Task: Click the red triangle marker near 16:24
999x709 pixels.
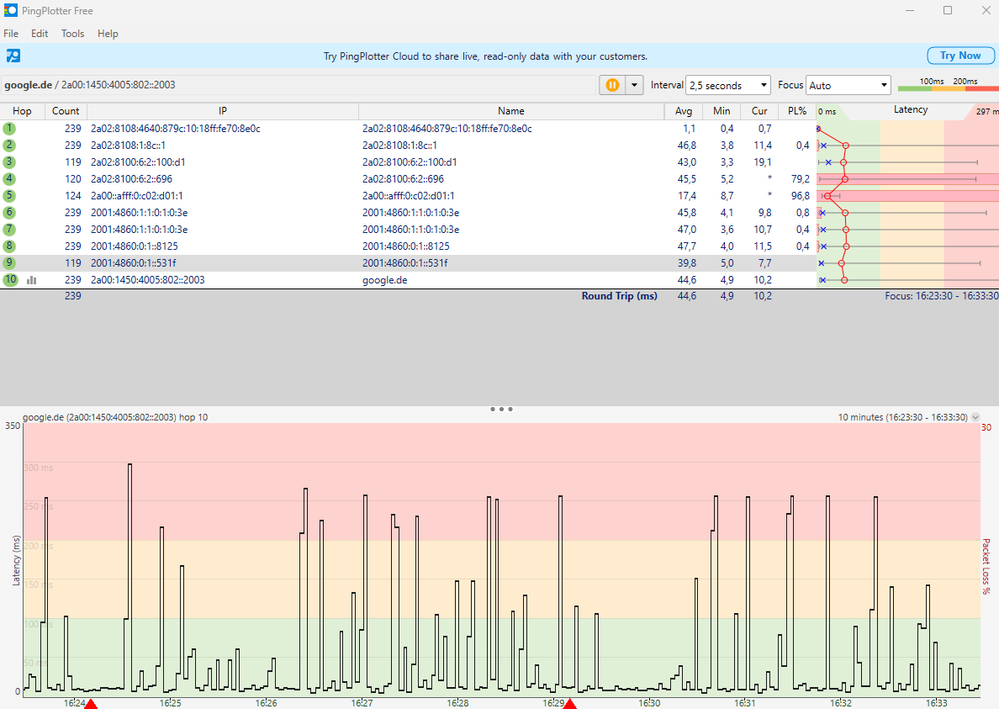Action: 90,704
